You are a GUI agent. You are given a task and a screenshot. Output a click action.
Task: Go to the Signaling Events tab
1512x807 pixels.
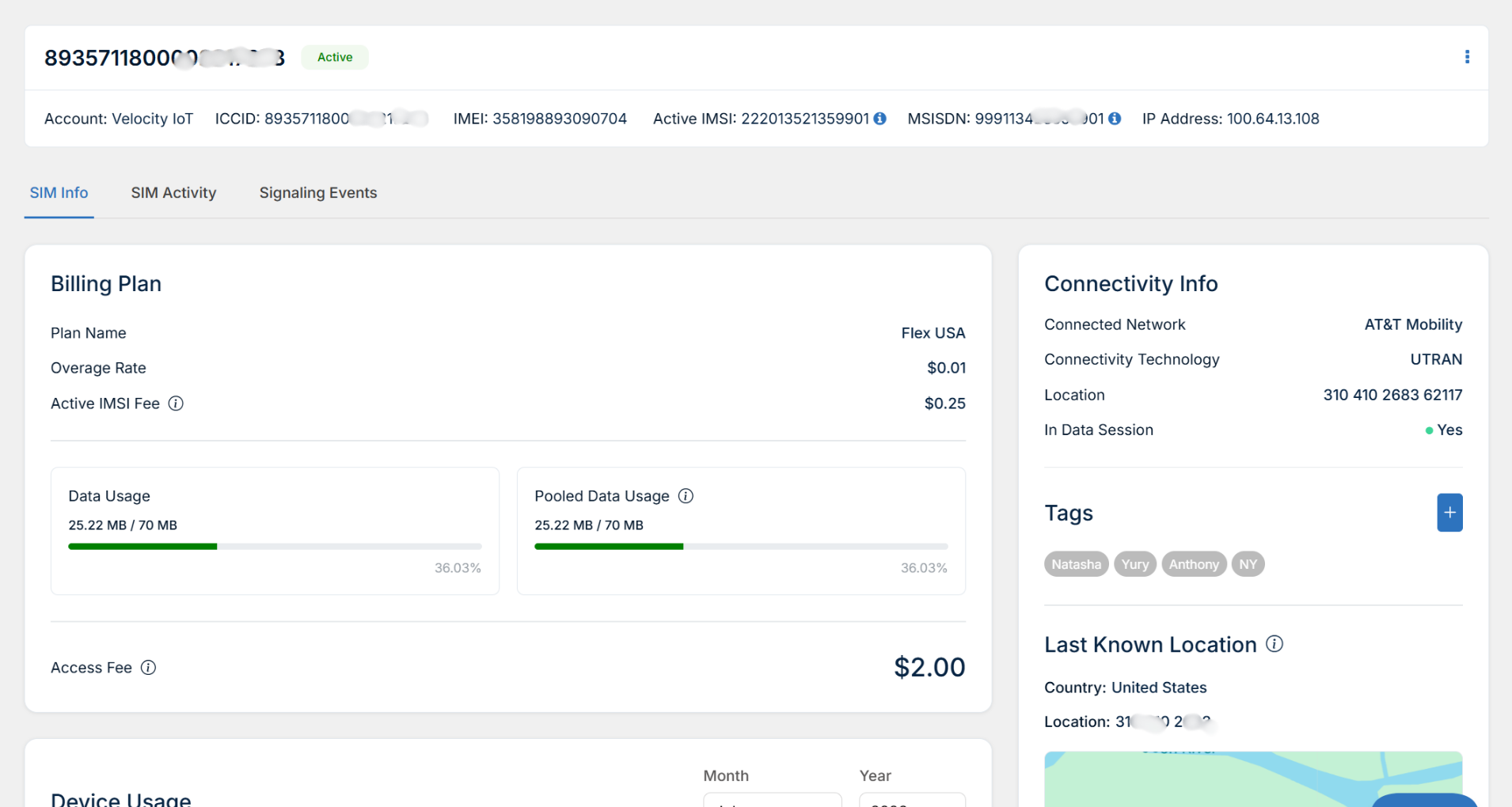(x=318, y=193)
